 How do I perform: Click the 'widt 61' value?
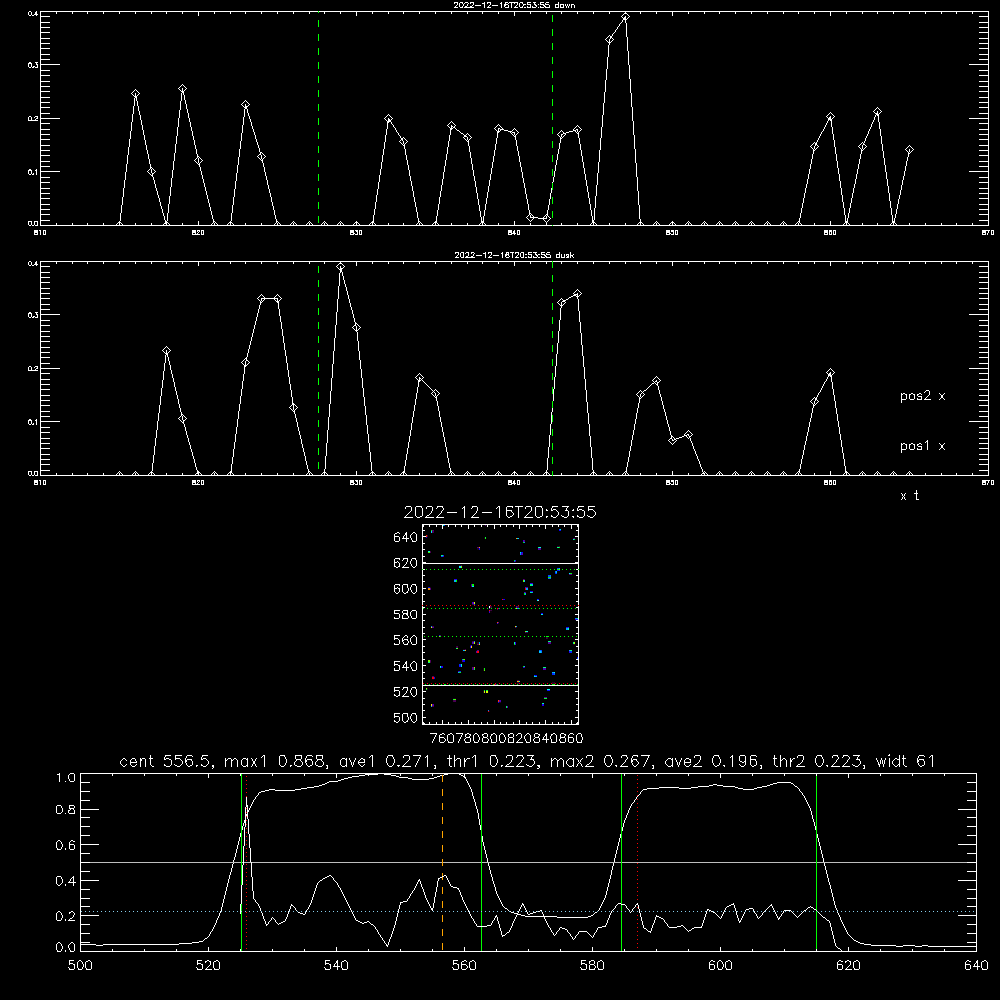click(x=906, y=761)
